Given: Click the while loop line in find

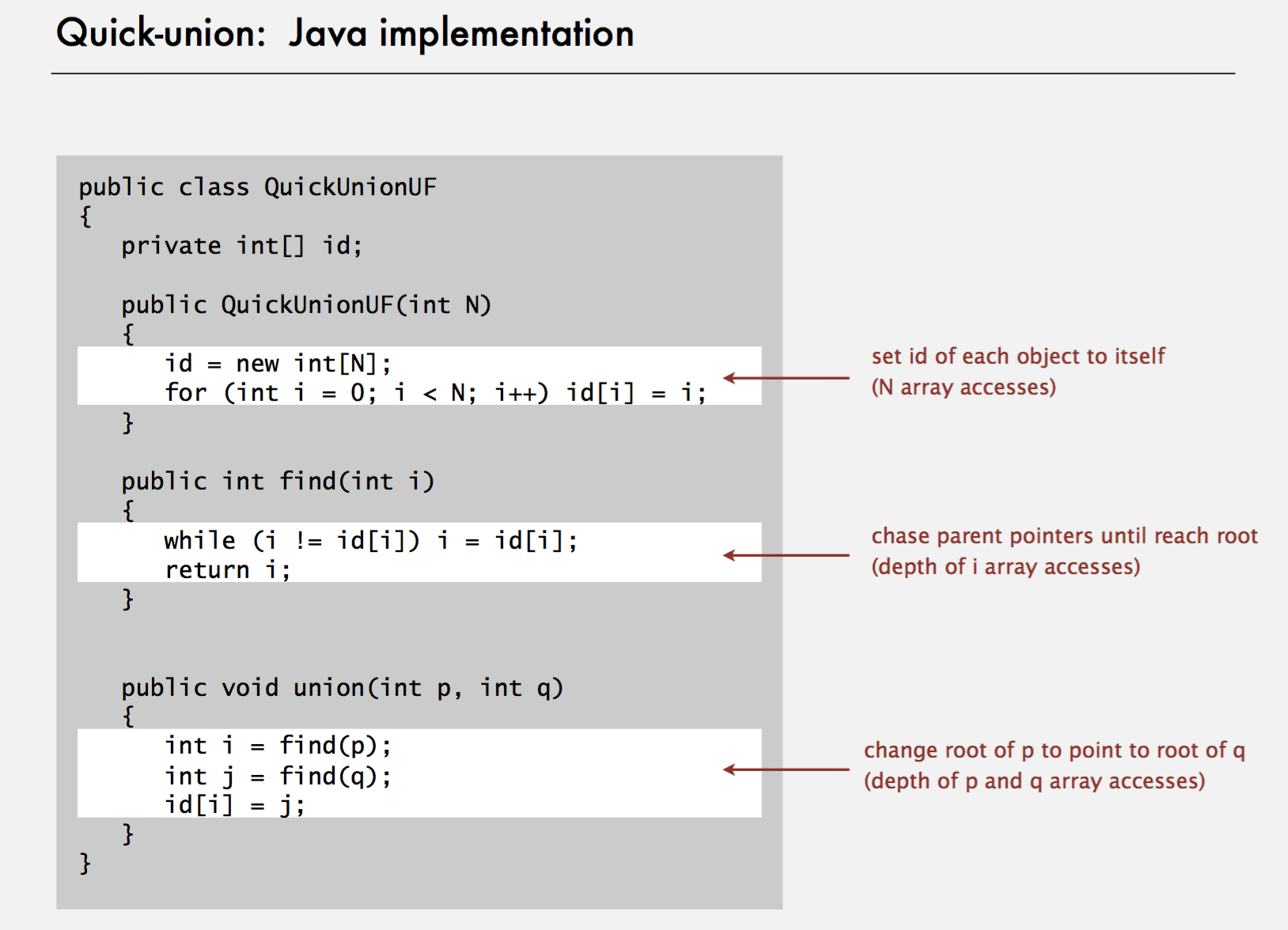Looking at the screenshot, I should point(370,541).
